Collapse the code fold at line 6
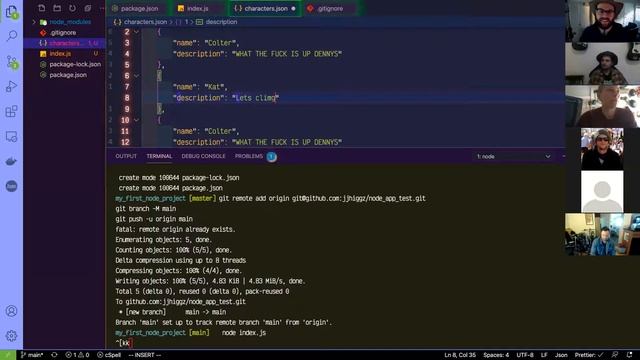The image size is (640, 360). (136, 76)
